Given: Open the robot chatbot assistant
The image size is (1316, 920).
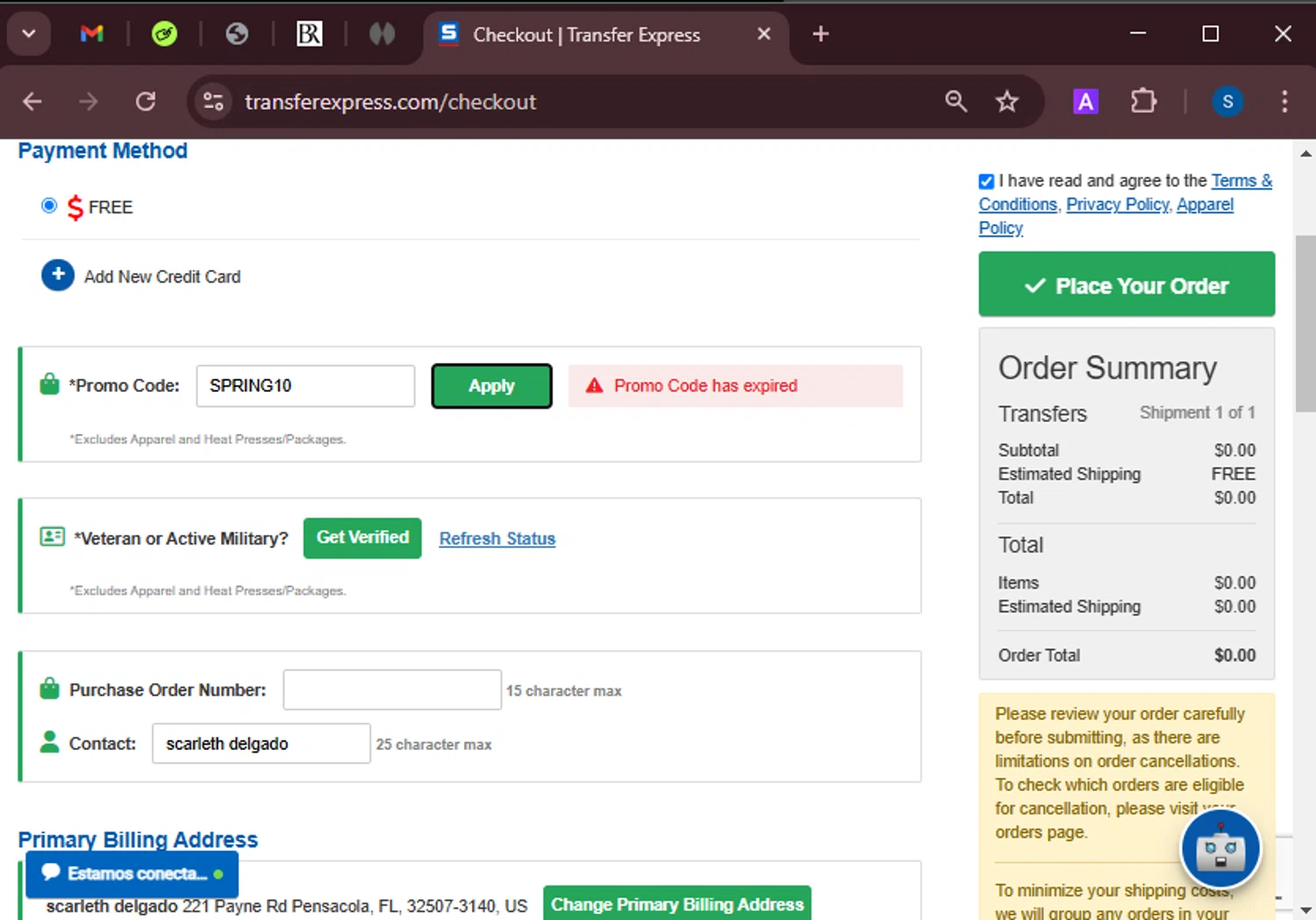Looking at the screenshot, I should point(1220,849).
